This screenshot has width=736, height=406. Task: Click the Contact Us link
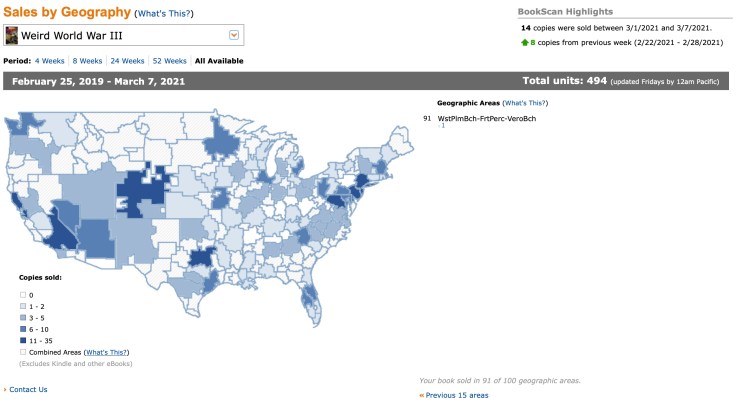coord(28,389)
